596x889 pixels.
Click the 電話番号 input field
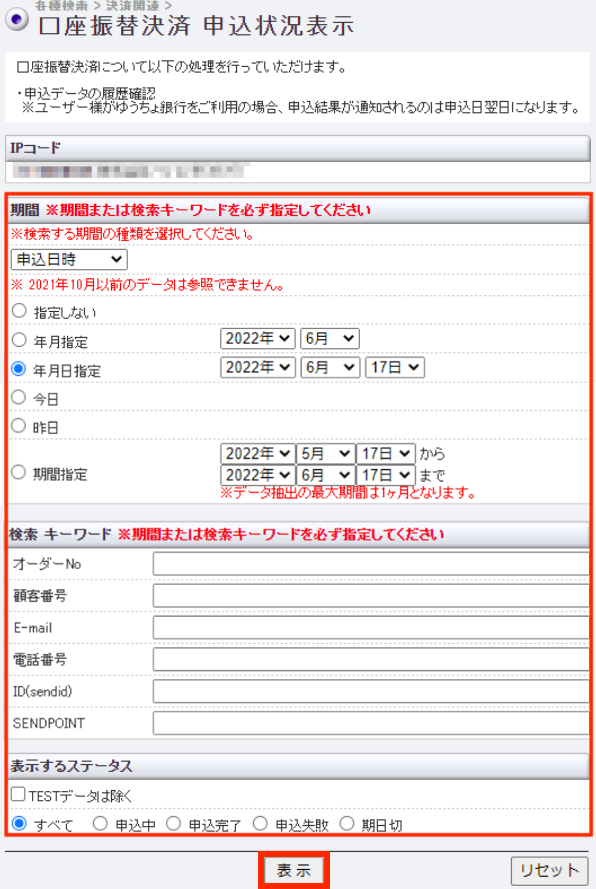coord(371,659)
